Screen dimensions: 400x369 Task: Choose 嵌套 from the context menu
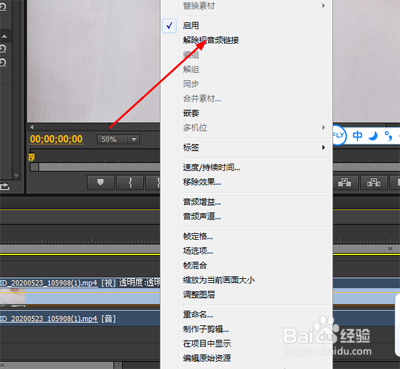click(247, 113)
